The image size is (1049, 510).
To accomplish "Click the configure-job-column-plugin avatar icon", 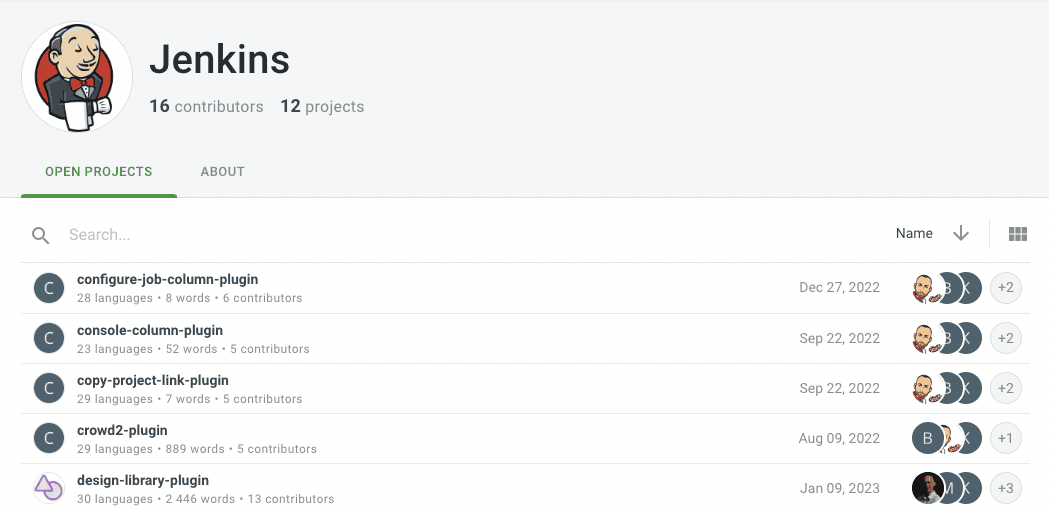I will pyautogui.click(x=49, y=288).
